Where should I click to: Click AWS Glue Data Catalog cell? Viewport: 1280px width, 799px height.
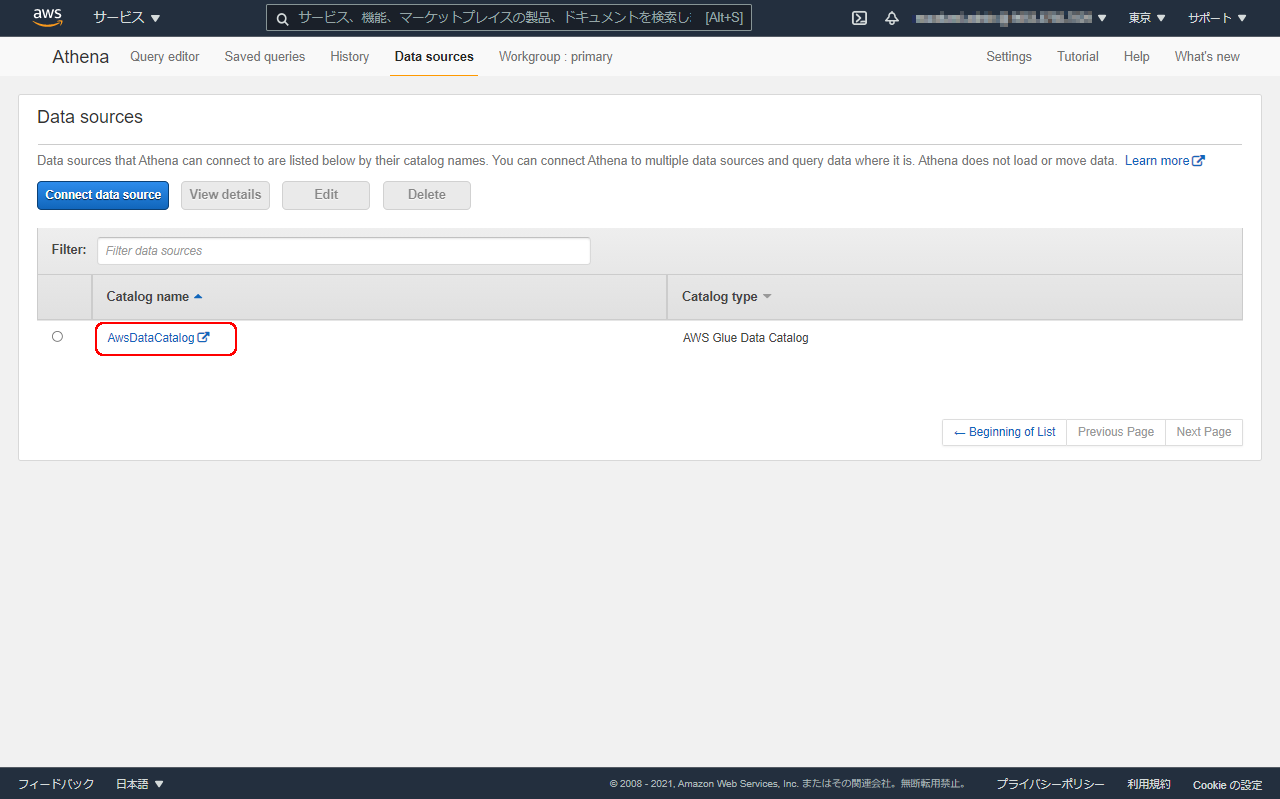point(746,338)
